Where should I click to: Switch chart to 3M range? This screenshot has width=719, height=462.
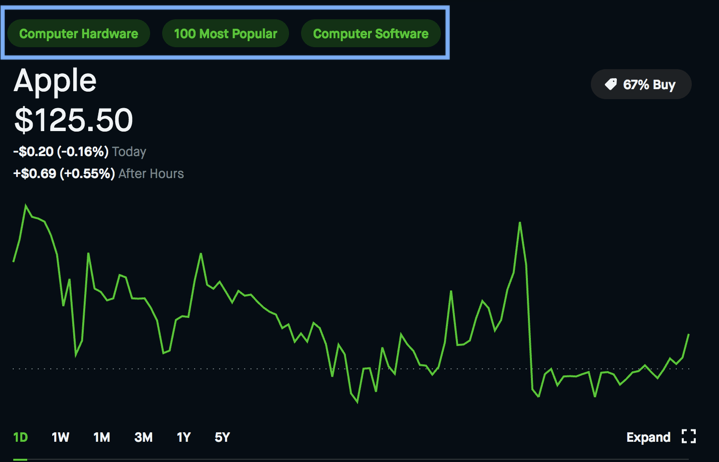tap(143, 437)
